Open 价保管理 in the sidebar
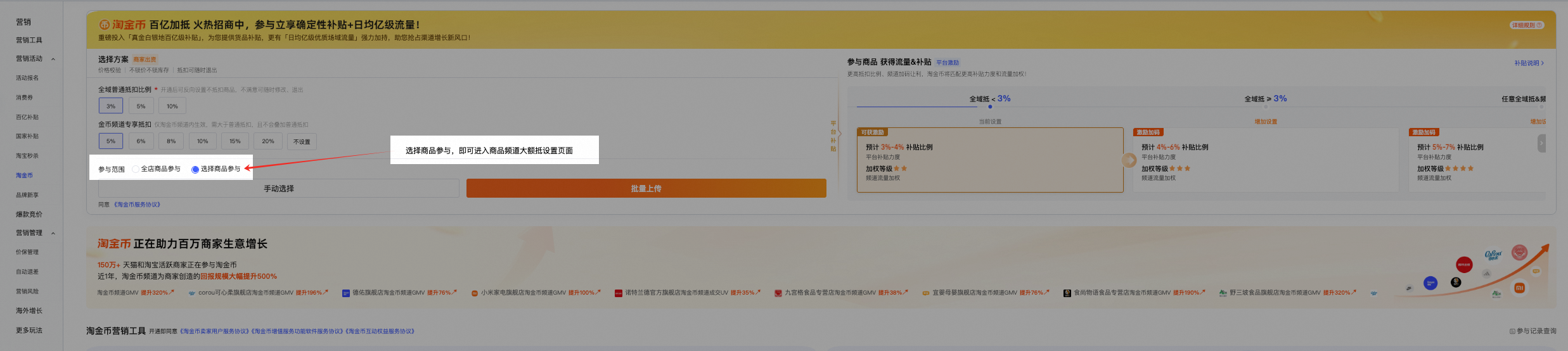 click(x=27, y=252)
